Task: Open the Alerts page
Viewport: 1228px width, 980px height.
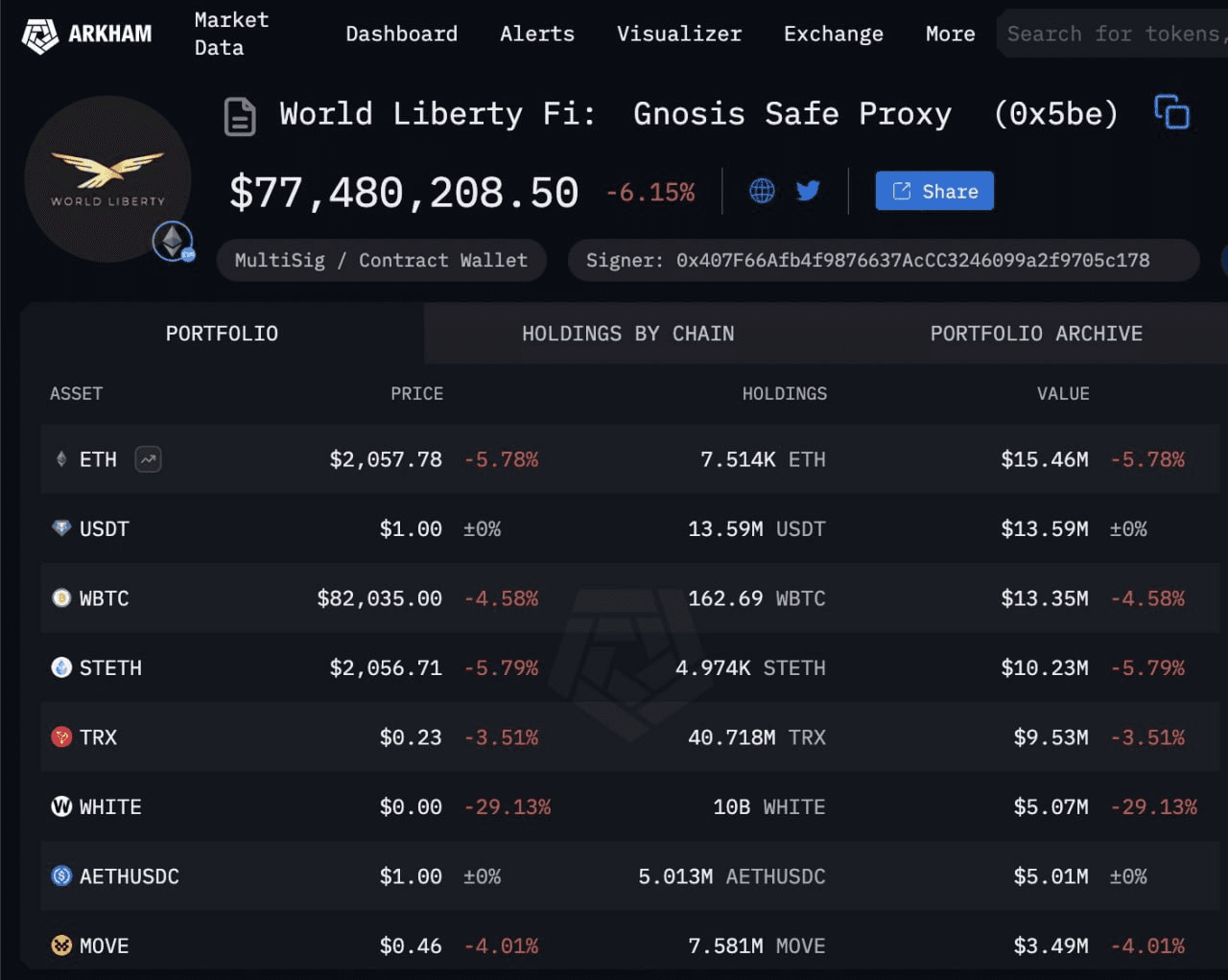Action: 537,34
